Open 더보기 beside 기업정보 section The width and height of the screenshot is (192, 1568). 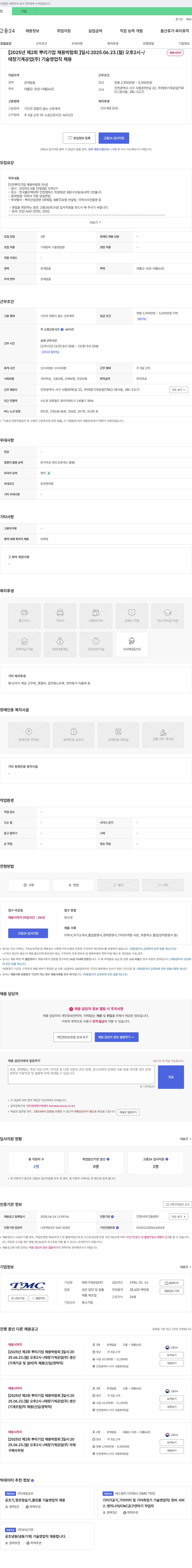(x=185, y=1267)
